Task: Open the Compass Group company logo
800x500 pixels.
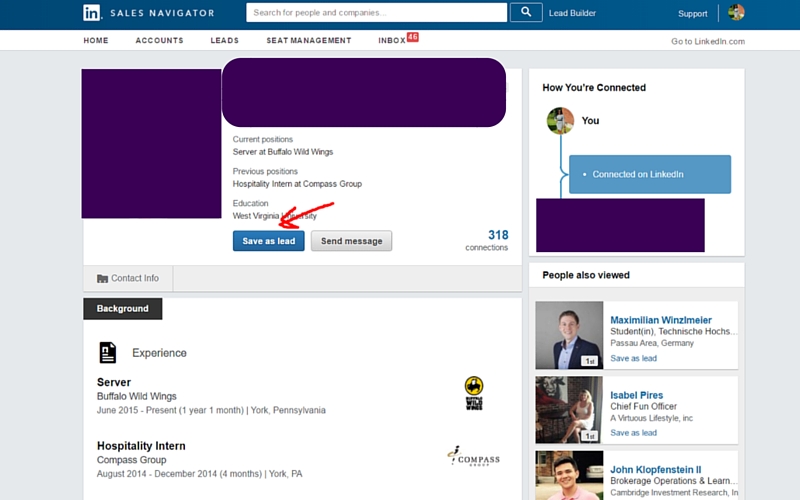Action: pyautogui.click(x=473, y=456)
